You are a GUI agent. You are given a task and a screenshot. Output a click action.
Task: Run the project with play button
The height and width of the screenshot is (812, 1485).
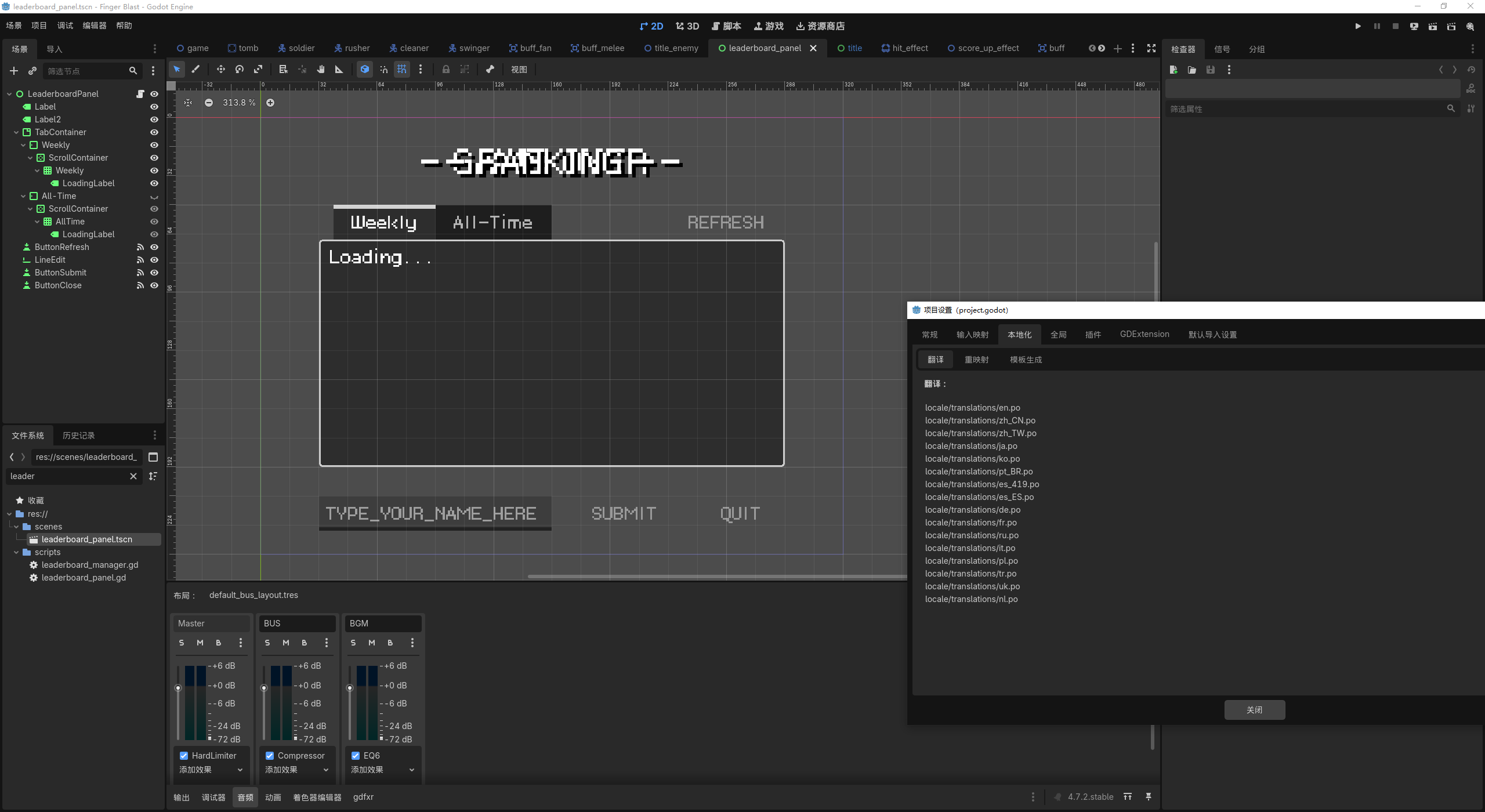pyautogui.click(x=1358, y=26)
